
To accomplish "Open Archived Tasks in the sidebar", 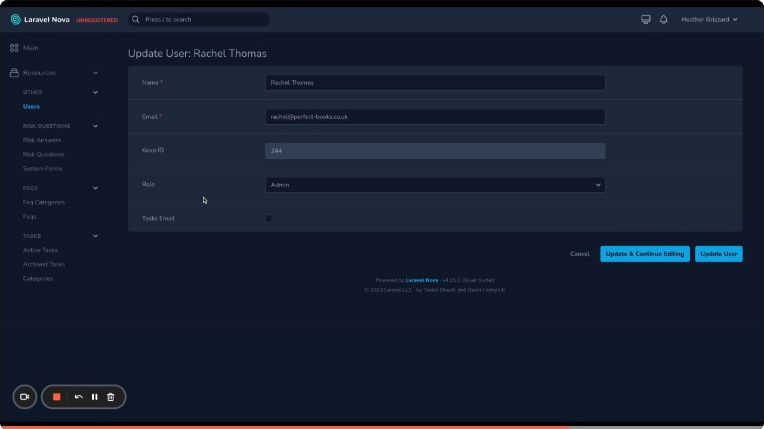I will [44, 264].
